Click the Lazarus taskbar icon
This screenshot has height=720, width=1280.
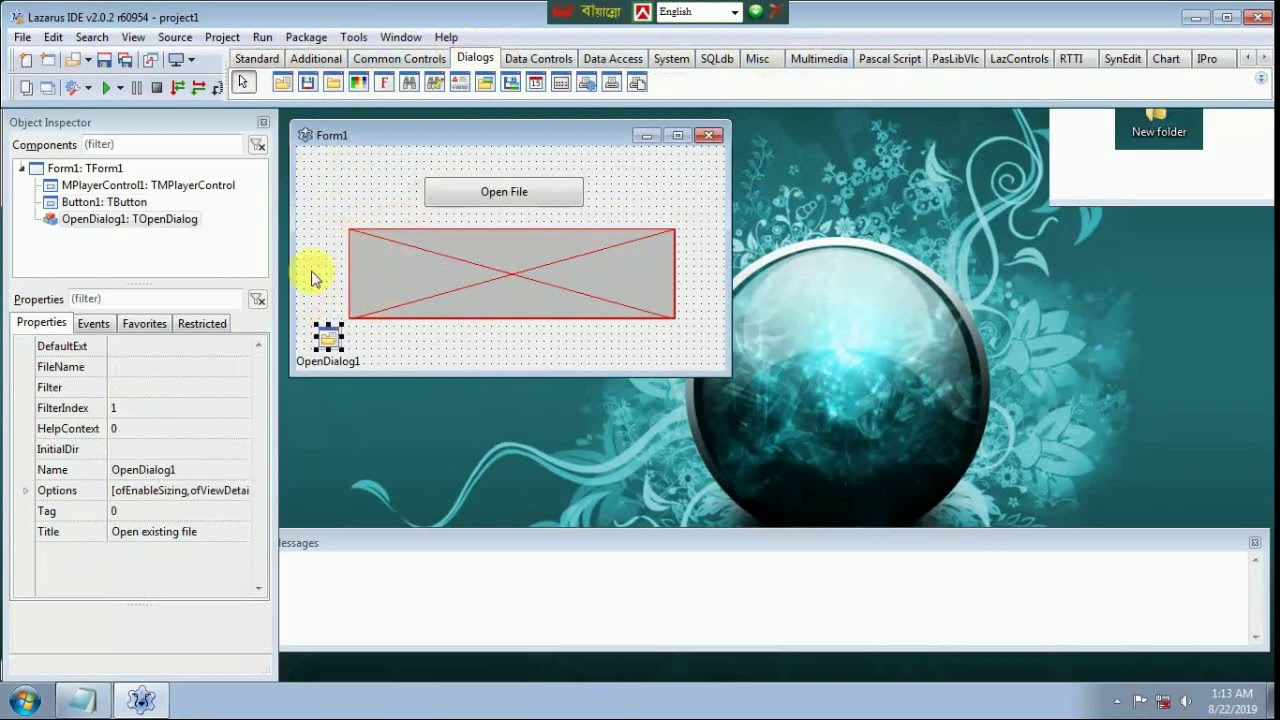[141, 700]
